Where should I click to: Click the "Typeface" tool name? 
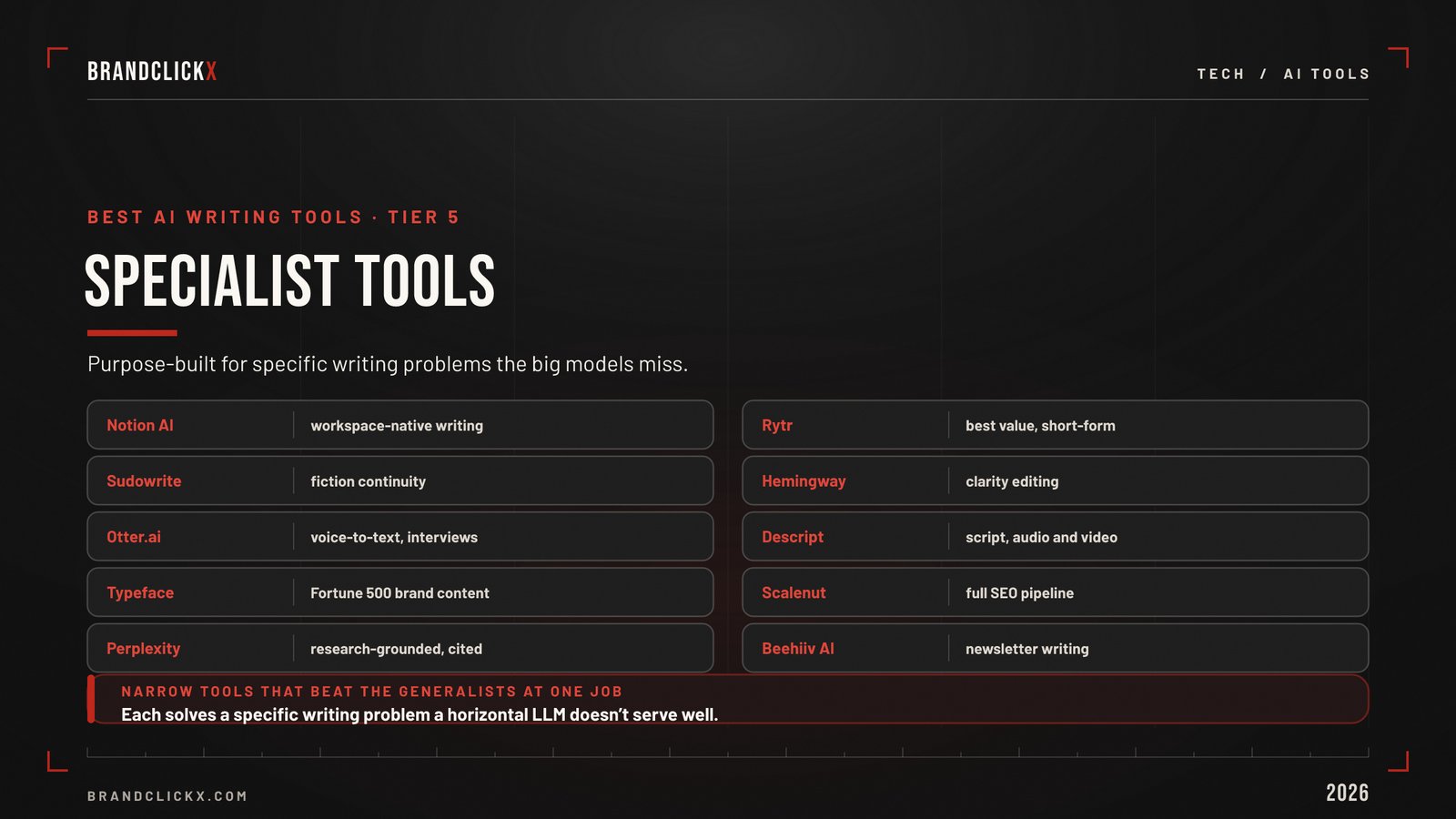click(140, 592)
